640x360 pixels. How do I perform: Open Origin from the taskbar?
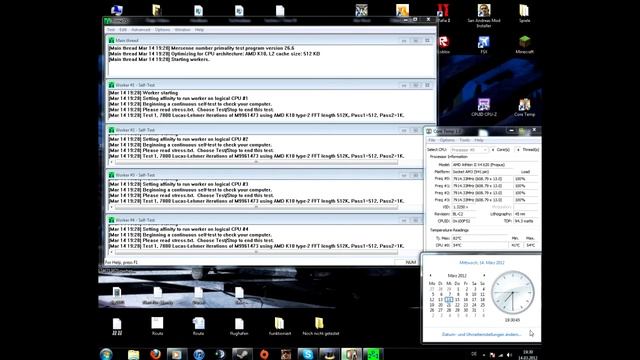pyautogui.click(x=264, y=354)
